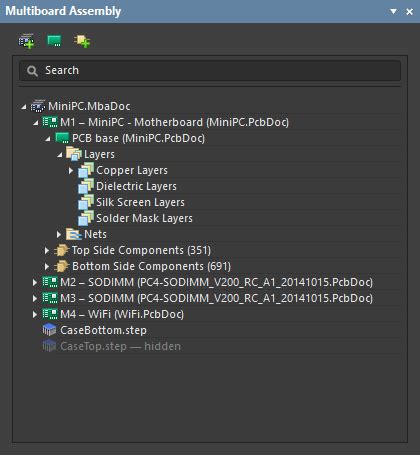
Task: Click the M2 SODIMM board icon
Action: (x=50, y=282)
